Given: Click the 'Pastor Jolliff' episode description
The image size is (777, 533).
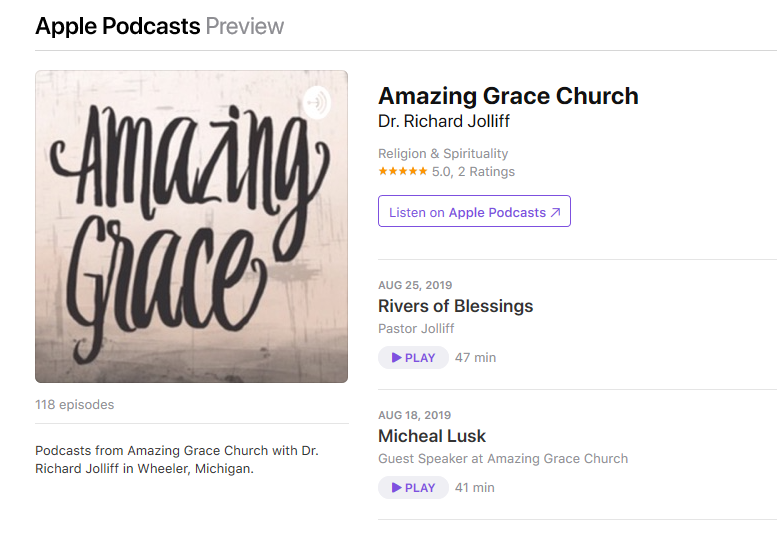Looking at the screenshot, I should click(416, 328).
